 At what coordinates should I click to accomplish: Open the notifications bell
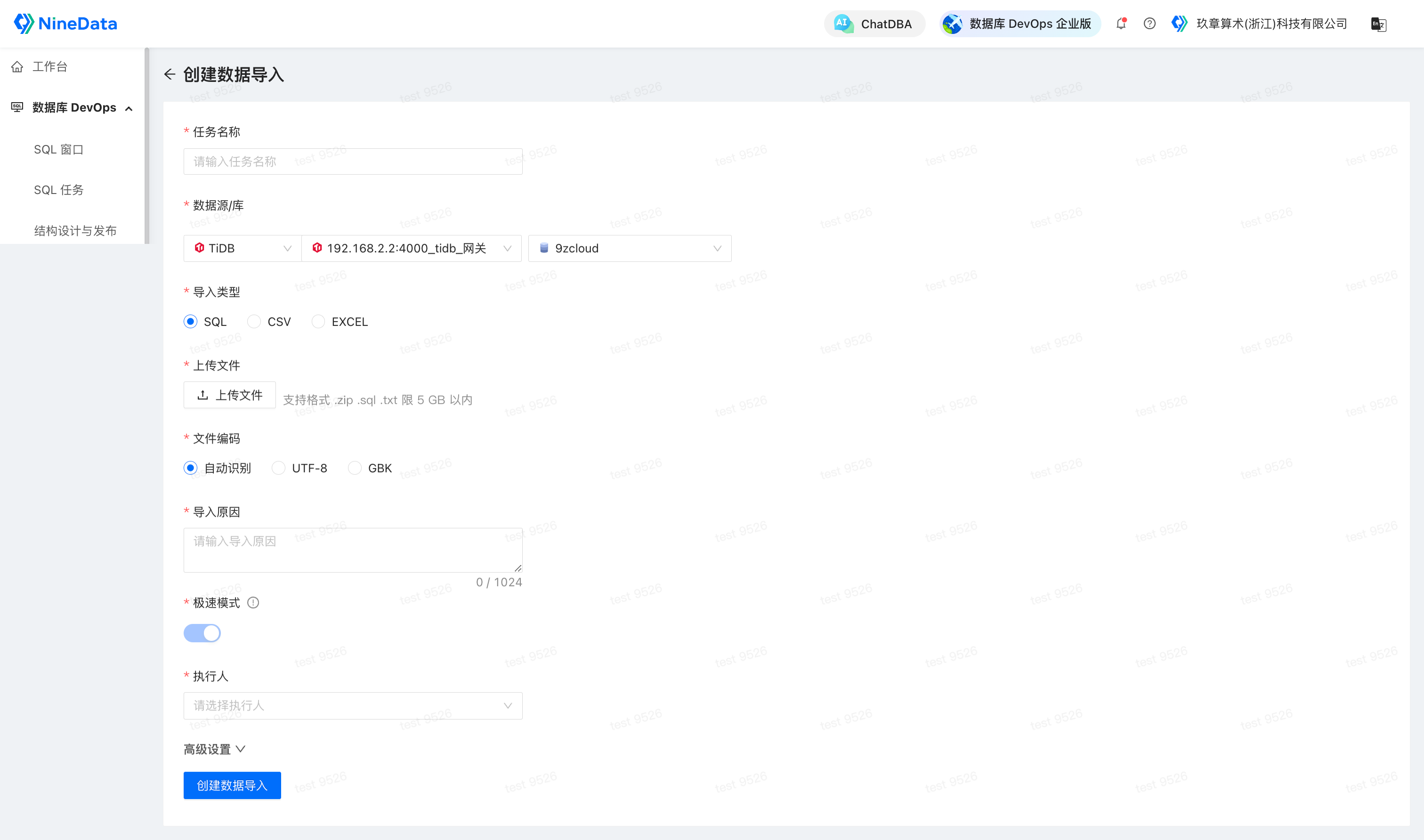(1121, 24)
